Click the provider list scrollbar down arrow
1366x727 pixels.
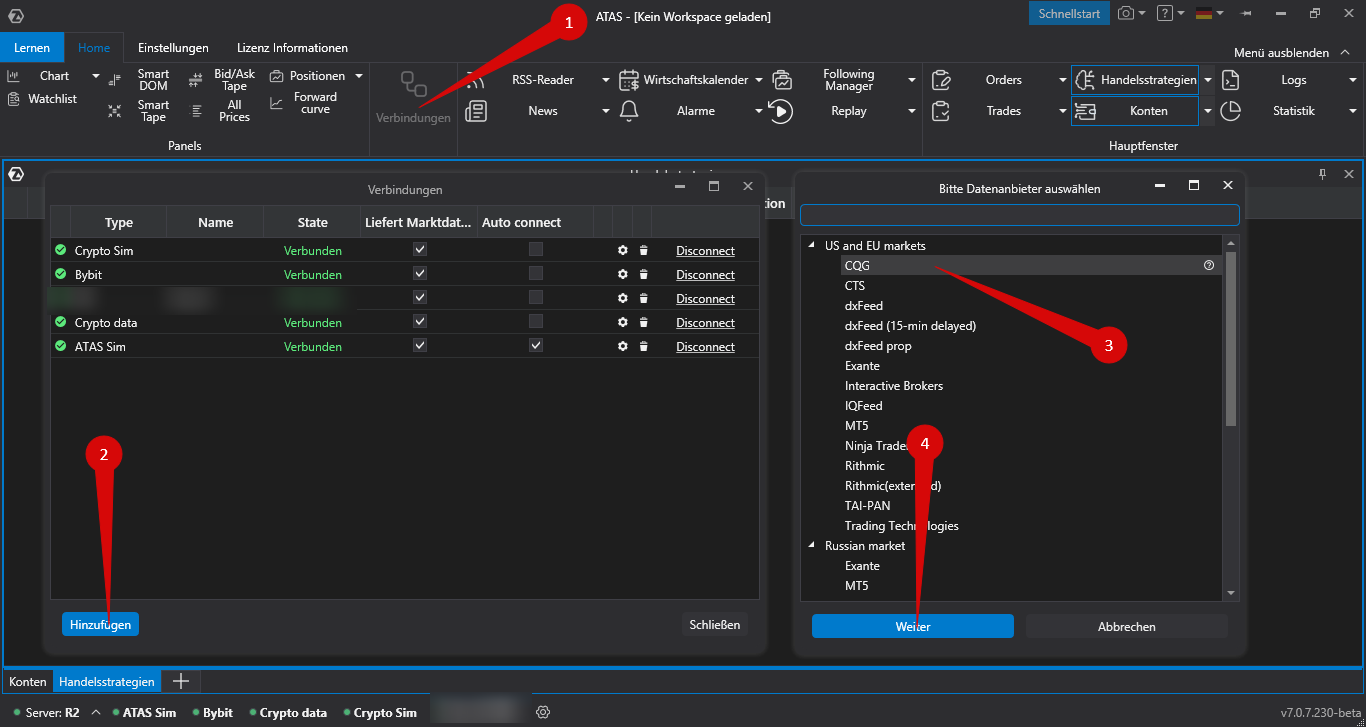pos(1231,593)
